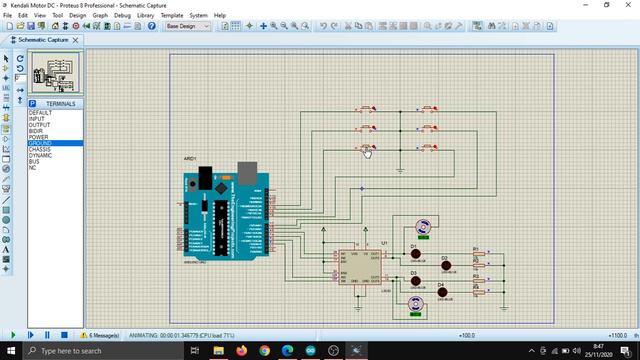Select the Component Mode tool

coord(6,68)
